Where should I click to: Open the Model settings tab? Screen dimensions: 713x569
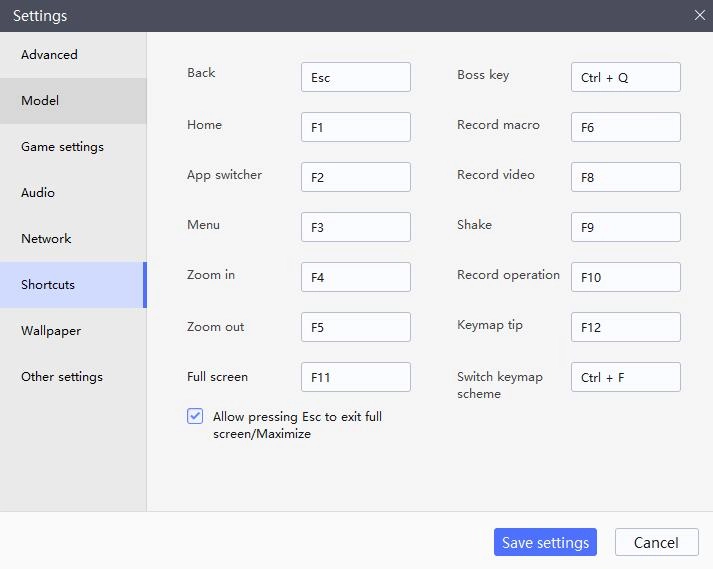pos(73,101)
